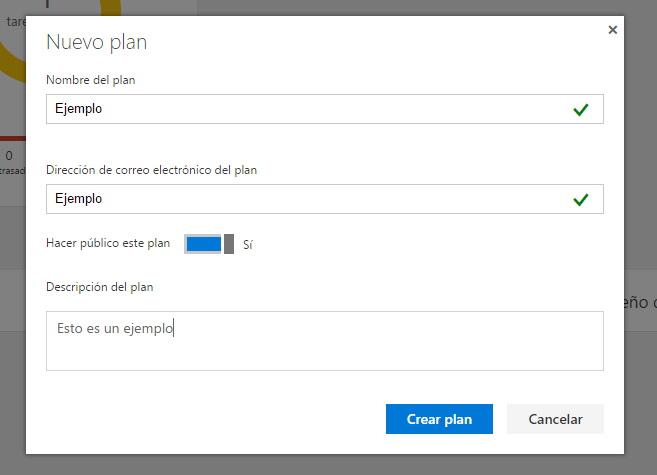Click the 0 task count in background
This screenshot has width=657, height=475.
click(x=9, y=155)
